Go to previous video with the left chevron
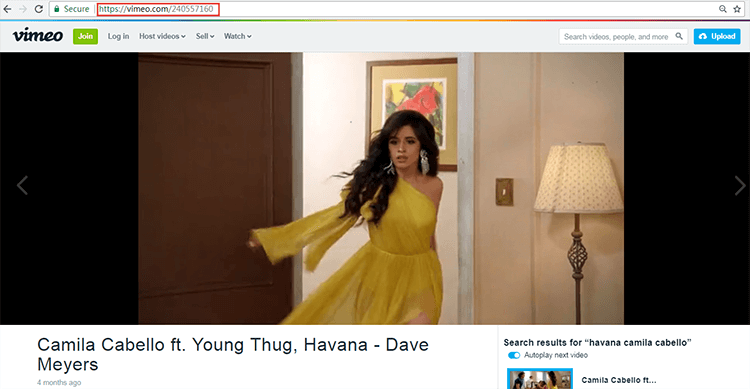Screen dimensions: 750x389 pos(22,186)
